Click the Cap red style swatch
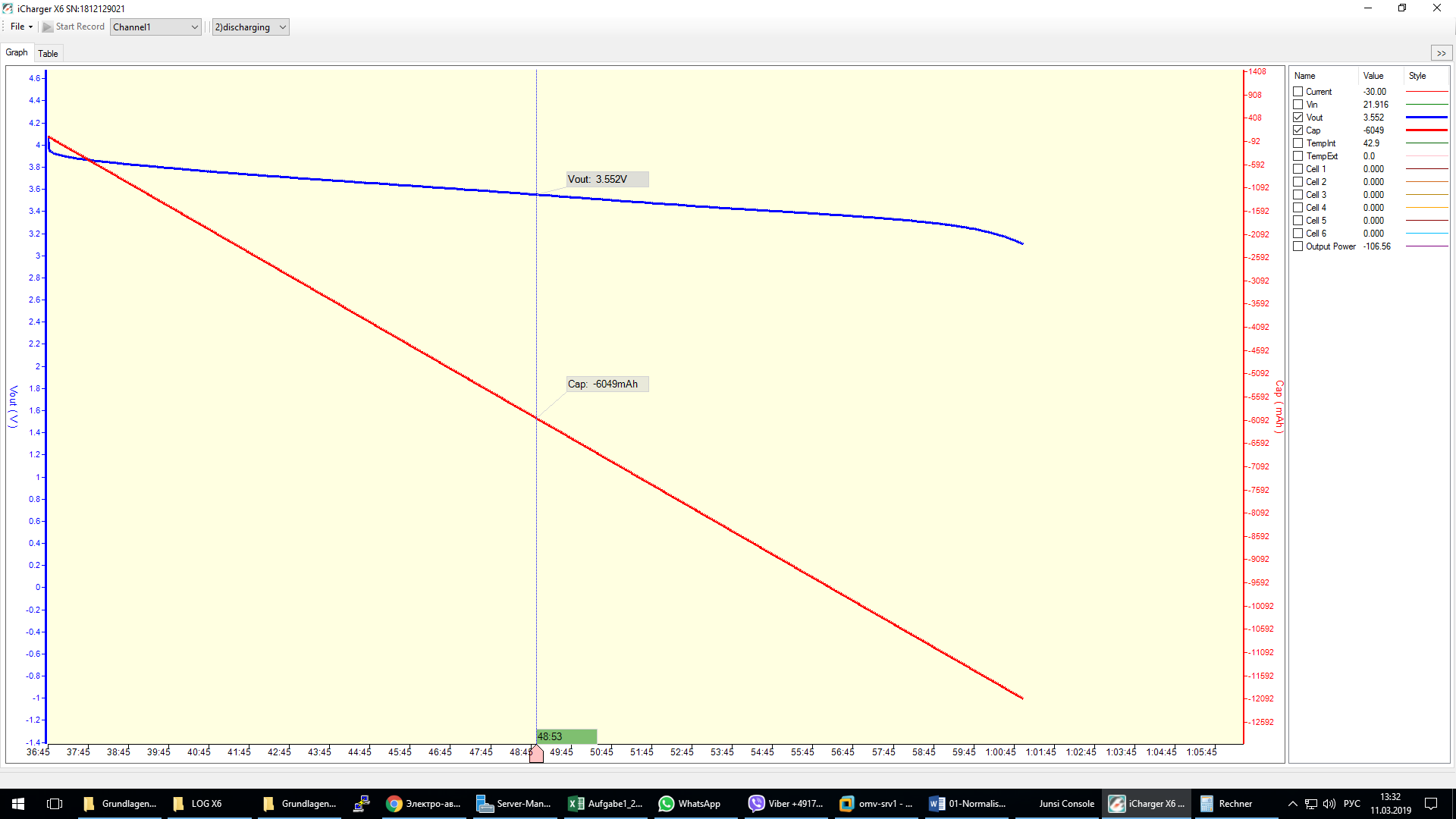 pyautogui.click(x=1426, y=130)
